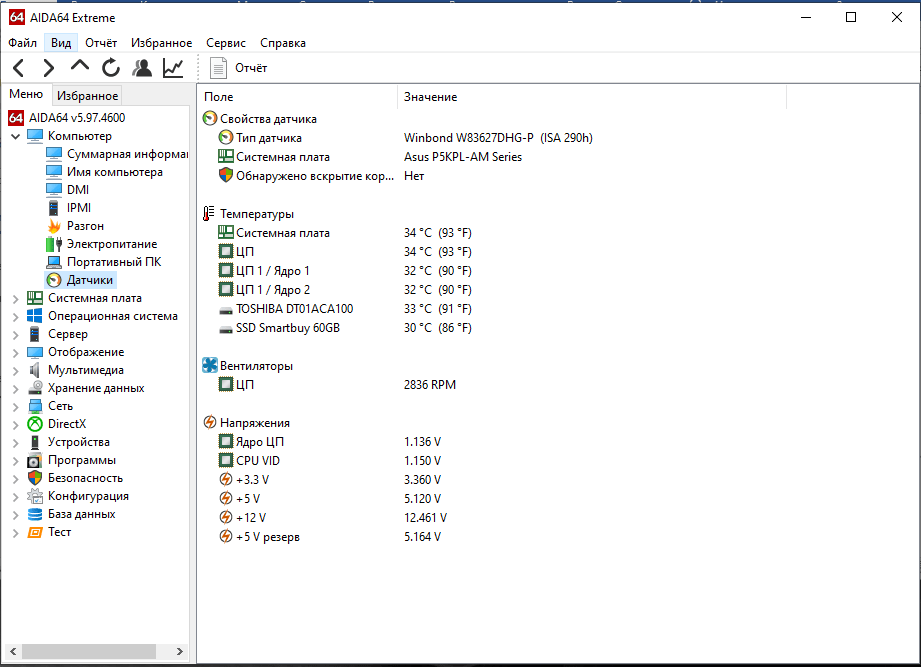
Task: Click the sidebar horizontal scrollbar thumb
Action: point(89,651)
